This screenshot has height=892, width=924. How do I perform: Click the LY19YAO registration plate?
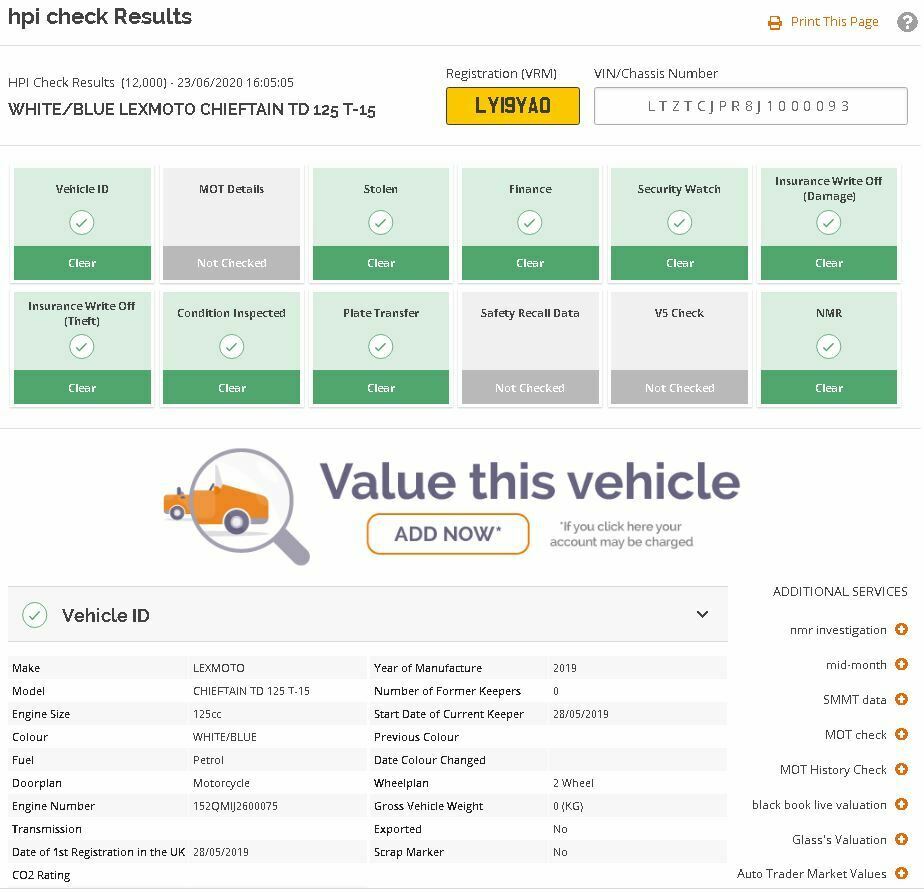point(513,106)
